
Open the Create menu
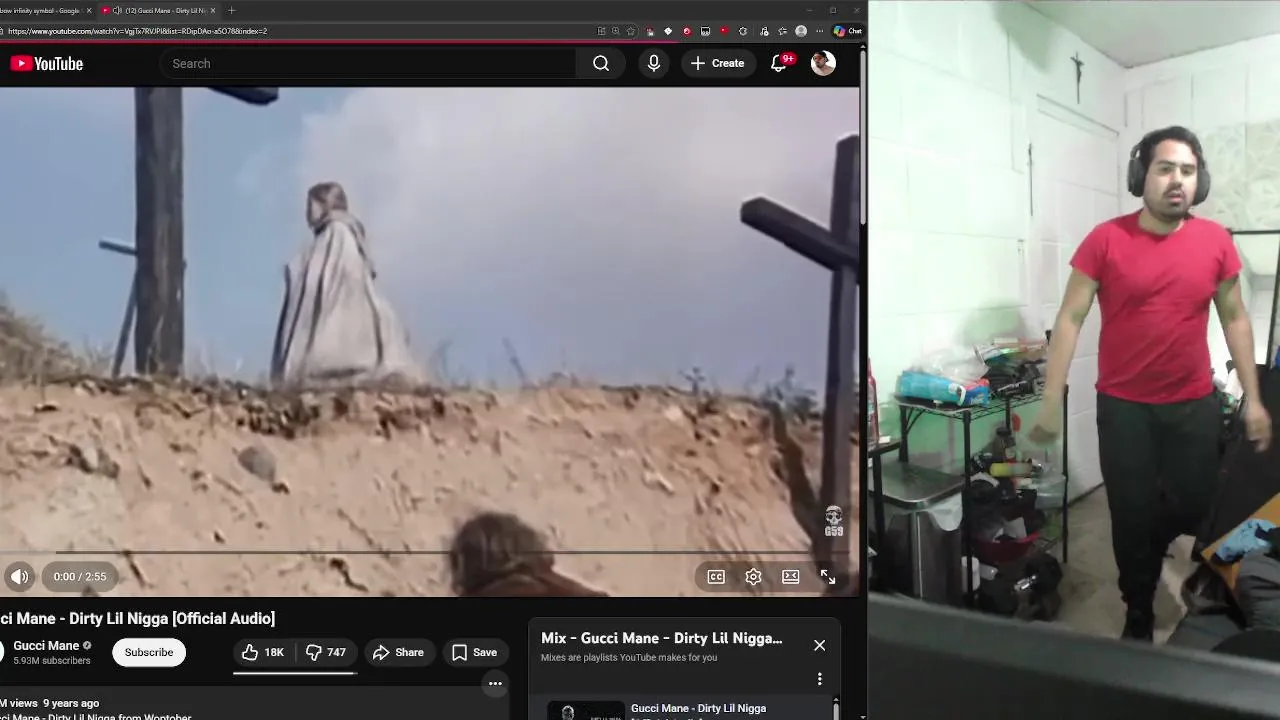pyautogui.click(x=718, y=63)
